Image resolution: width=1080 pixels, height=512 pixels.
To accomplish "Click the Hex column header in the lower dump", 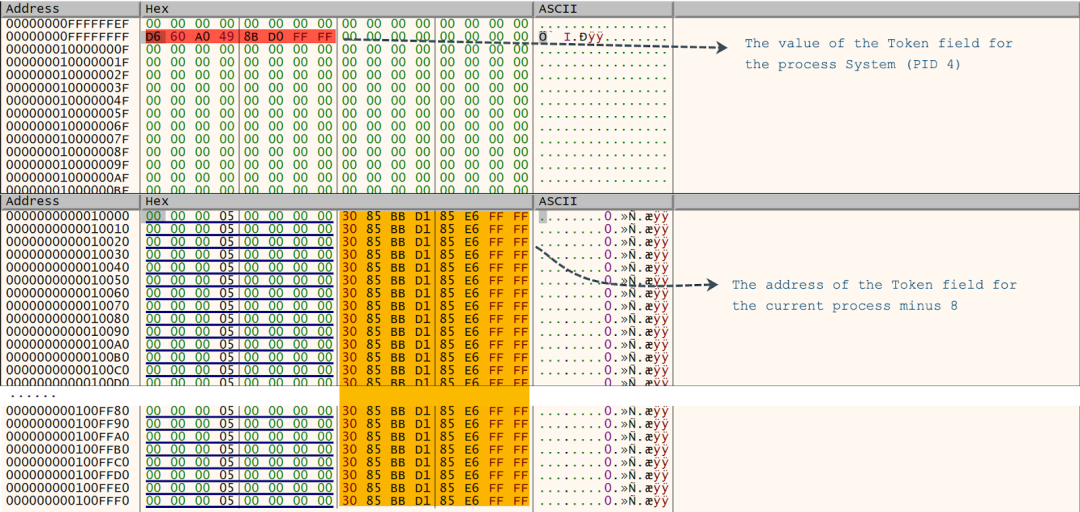I will (158, 201).
